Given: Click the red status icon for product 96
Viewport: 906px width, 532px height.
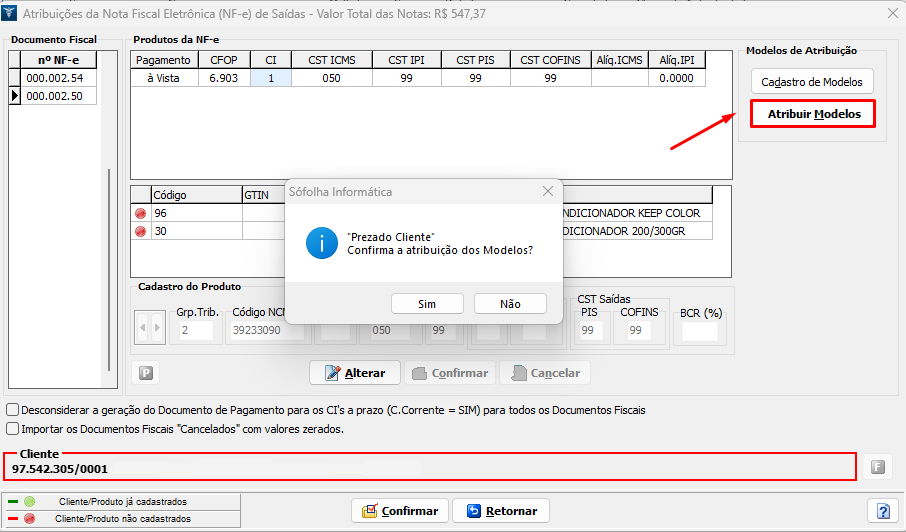Looking at the screenshot, I should 139,213.
